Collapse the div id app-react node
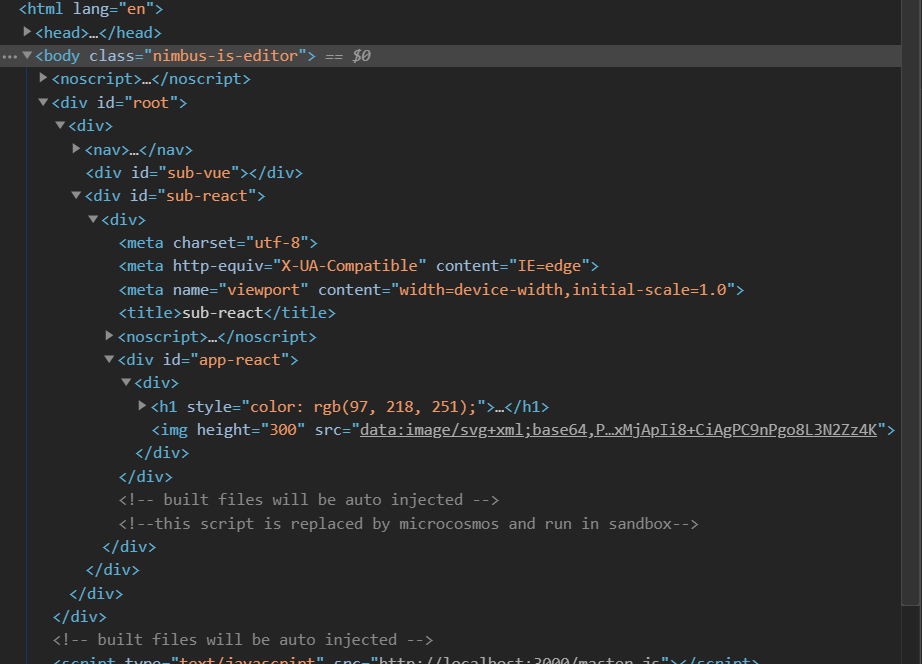The height and width of the screenshot is (664, 922). point(109,359)
